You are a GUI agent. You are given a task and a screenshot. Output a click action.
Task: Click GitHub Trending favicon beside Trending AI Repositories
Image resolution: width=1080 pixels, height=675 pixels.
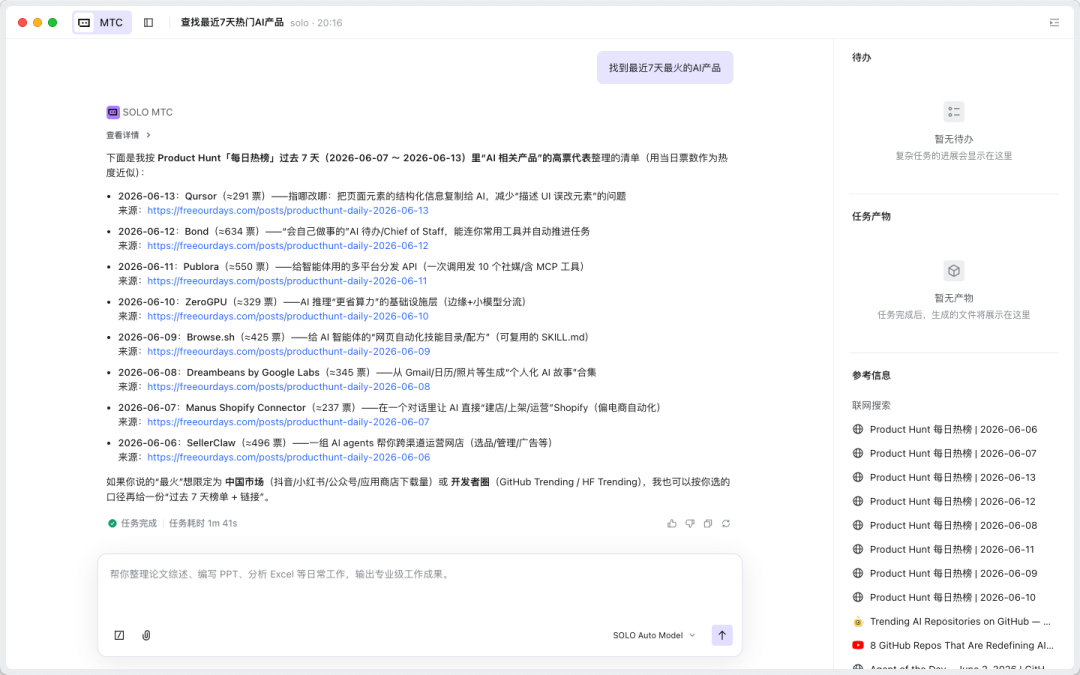[858, 621]
